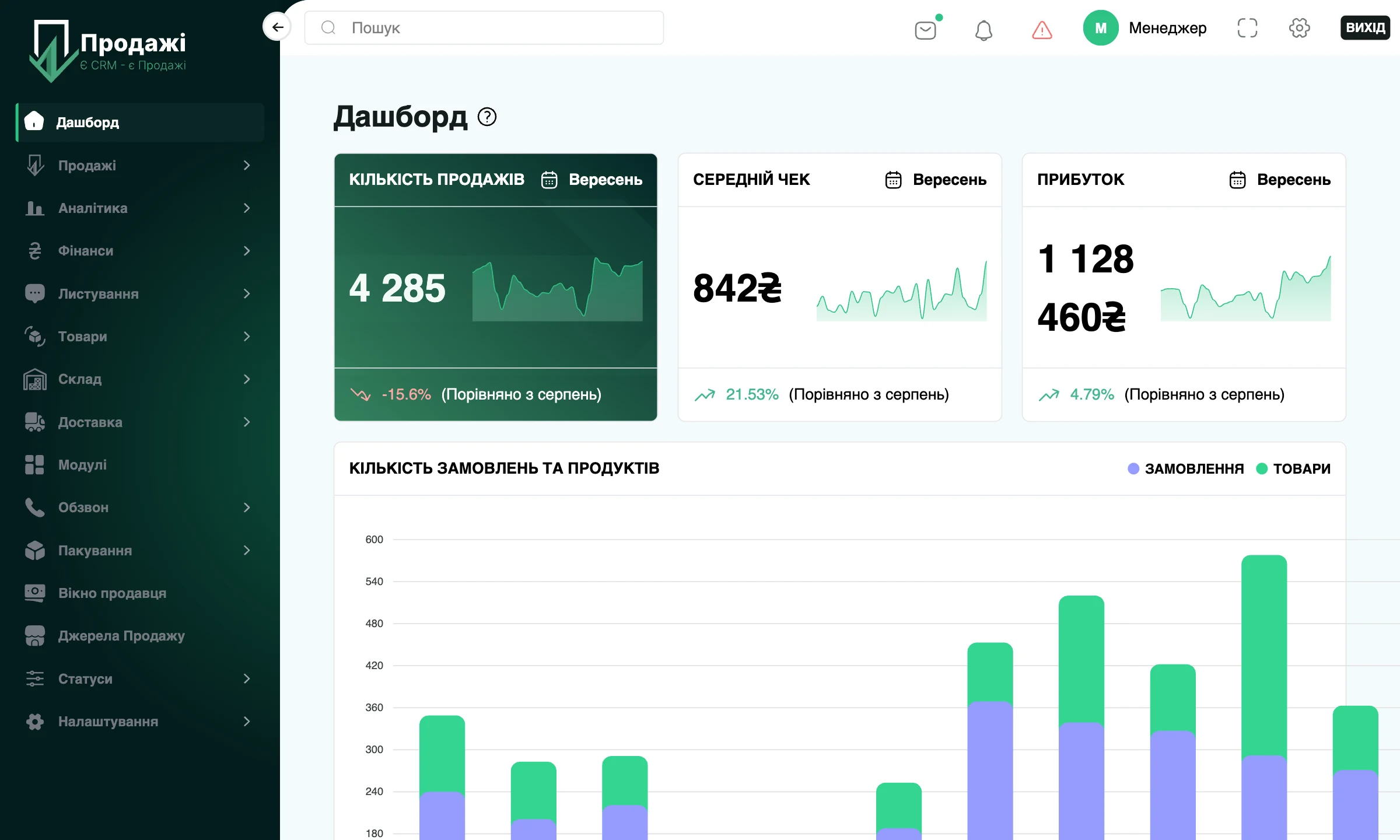Click the Пакування box icon
1400x840 pixels.
(35, 550)
